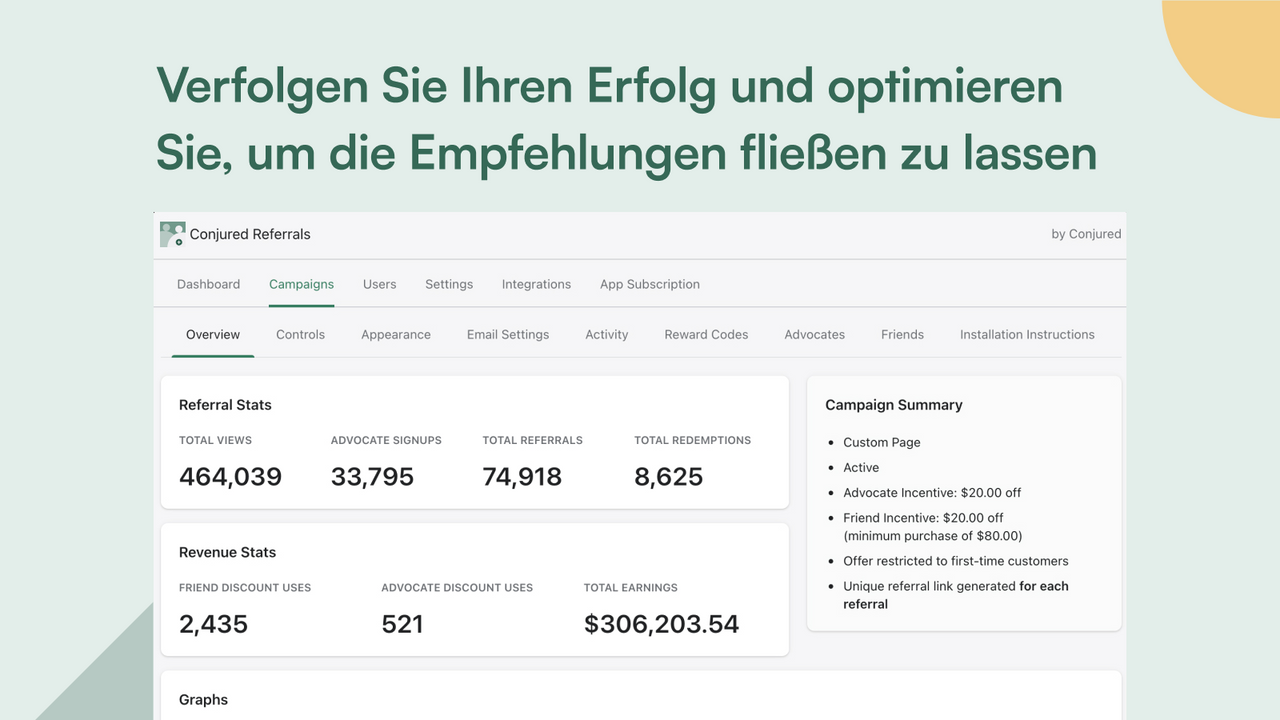Screen dimensions: 1280x720
Task: Click the "Custom Page" summary item
Action: point(881,442)
